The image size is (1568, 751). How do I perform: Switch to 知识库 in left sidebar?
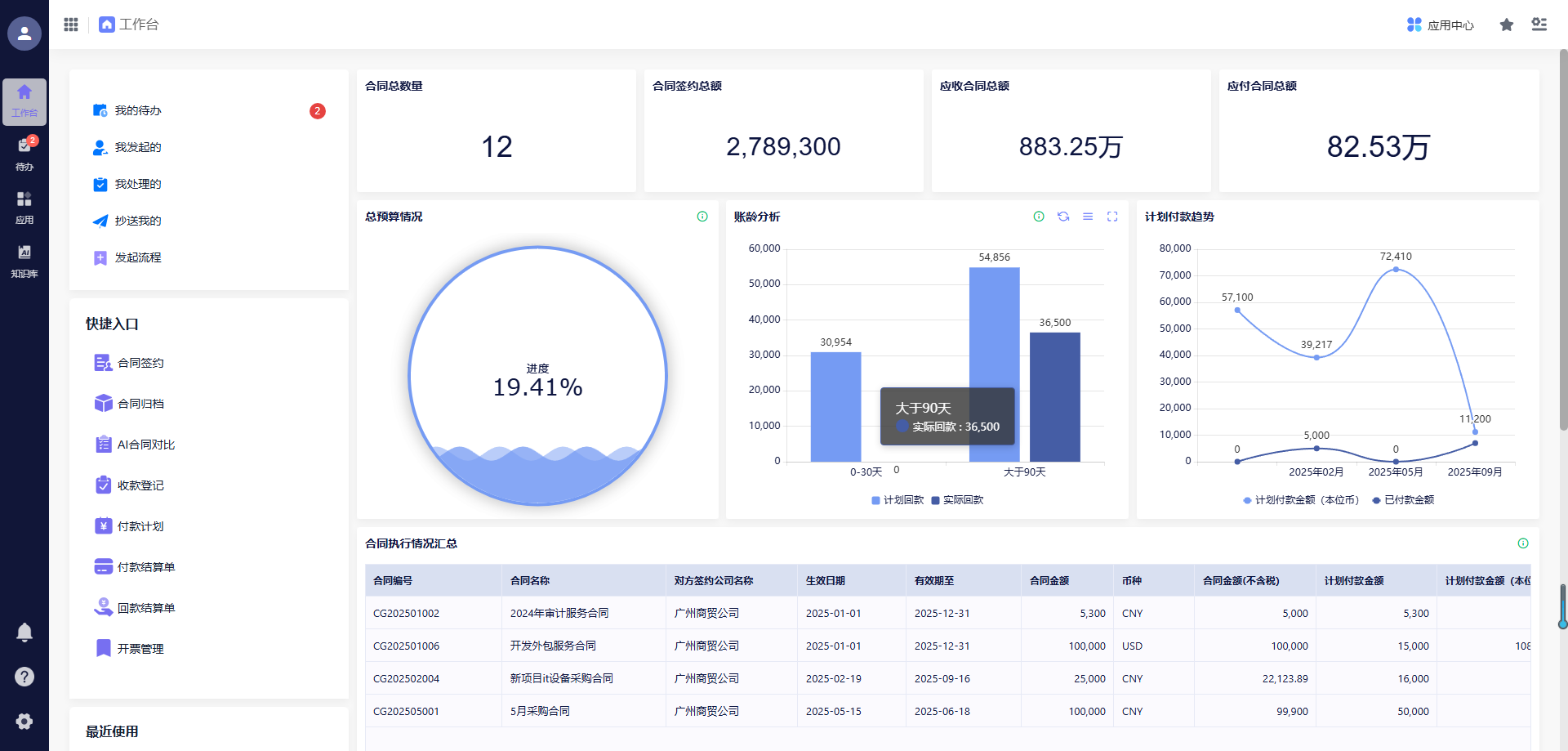[24, 261]
